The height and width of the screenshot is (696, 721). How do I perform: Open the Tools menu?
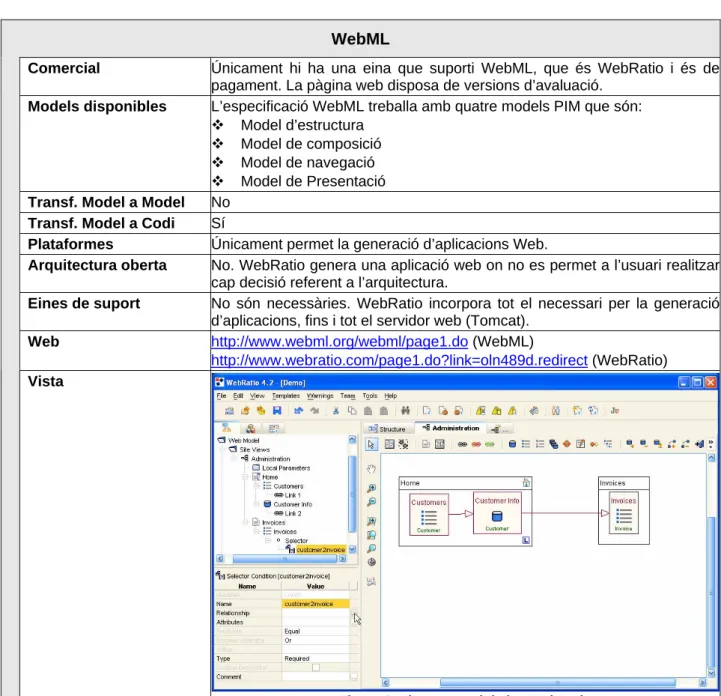pyautogui.click(x=370, y=396)
